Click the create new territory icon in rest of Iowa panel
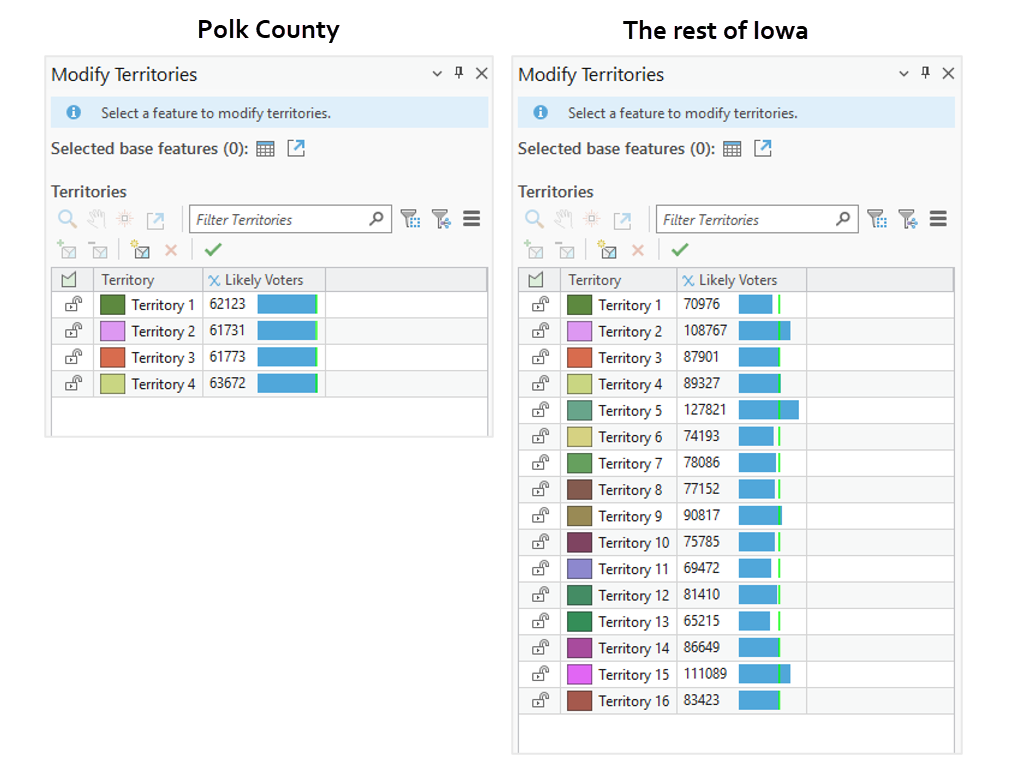1024x772 pixels. click(x=607, y=249)
